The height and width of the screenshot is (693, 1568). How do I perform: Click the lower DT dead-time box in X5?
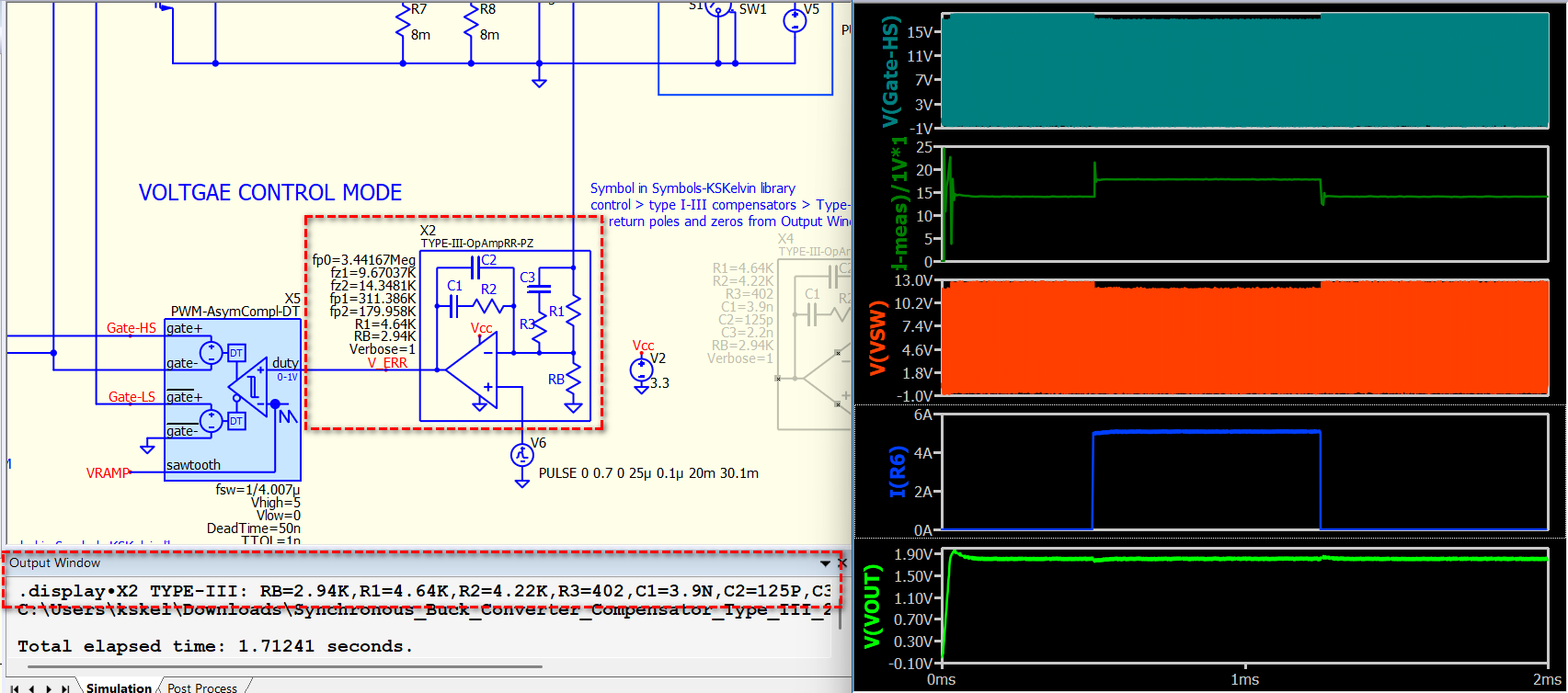236,421
